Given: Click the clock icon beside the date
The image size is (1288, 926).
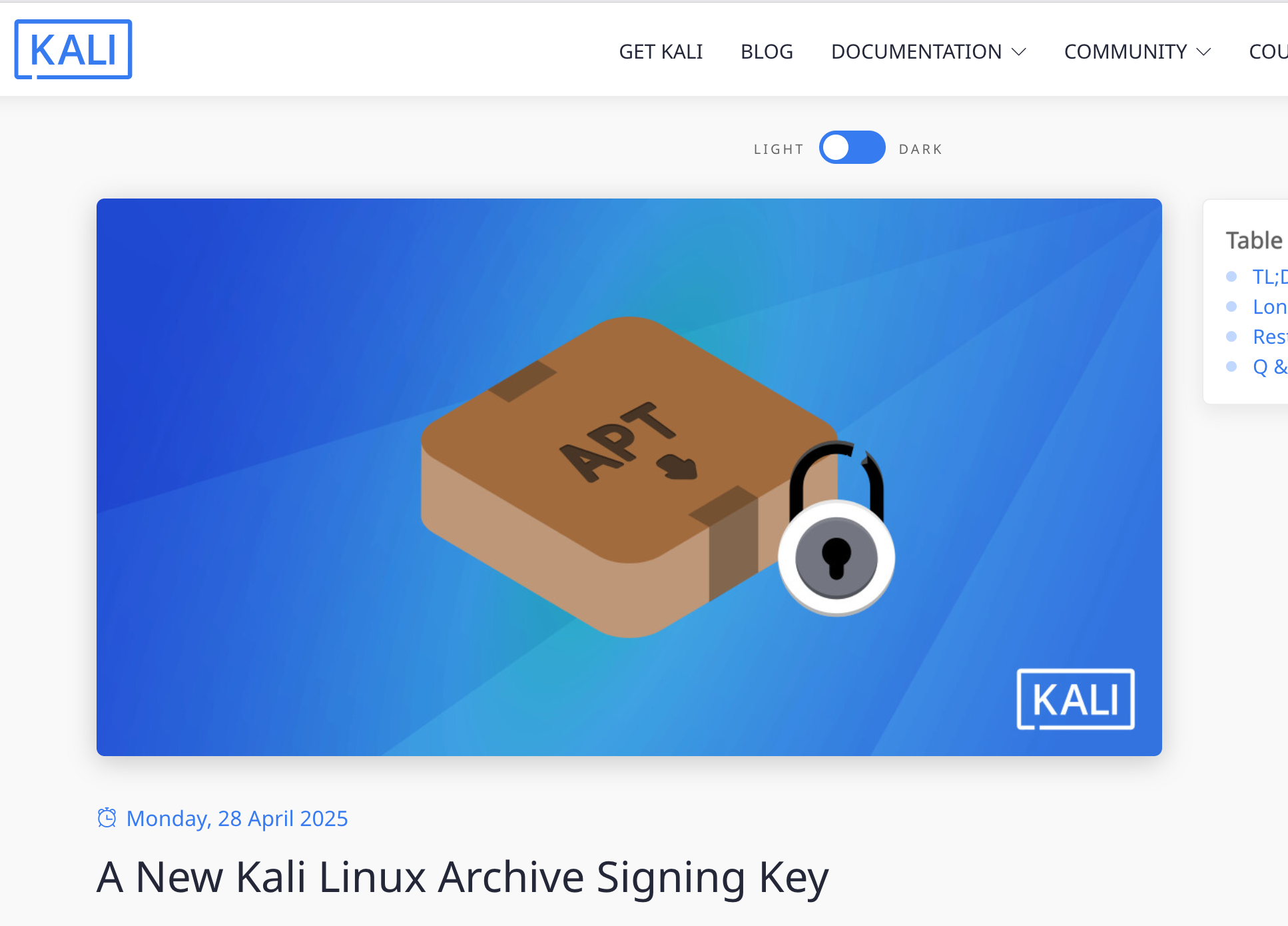Looking at the screenshot, I should point(107,817).
